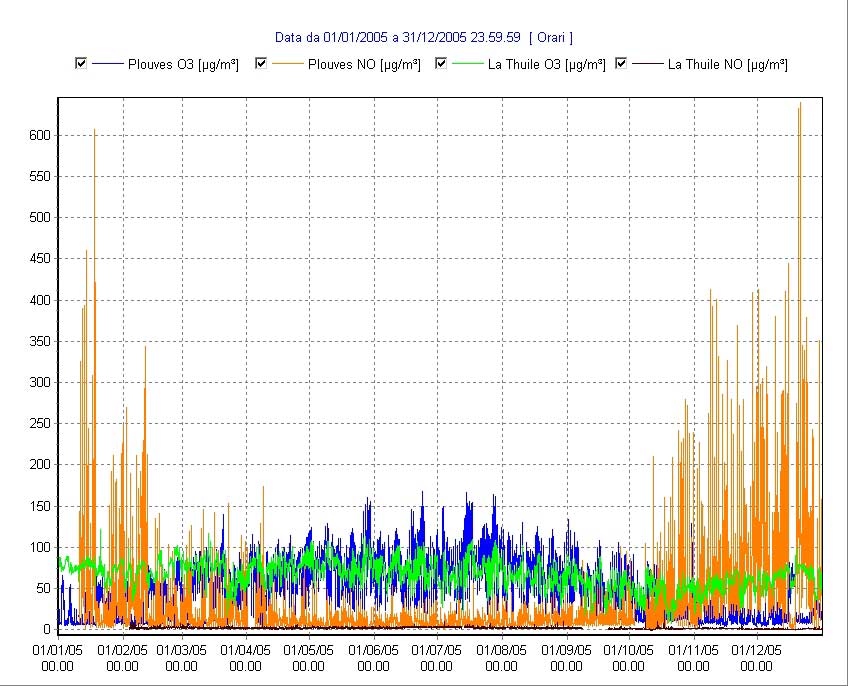
Task: Click the Plouves O3 legend label
Action: pyautogui.click(x=183, y=64)
